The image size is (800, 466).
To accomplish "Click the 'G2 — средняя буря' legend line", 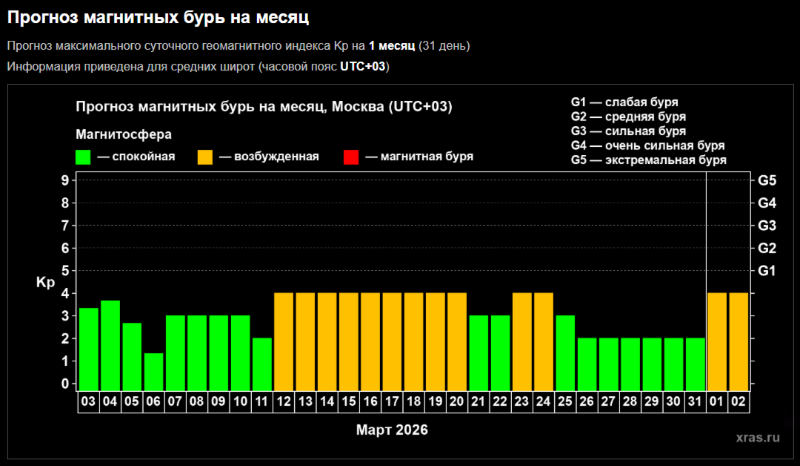I will click(x=628, y=116).
